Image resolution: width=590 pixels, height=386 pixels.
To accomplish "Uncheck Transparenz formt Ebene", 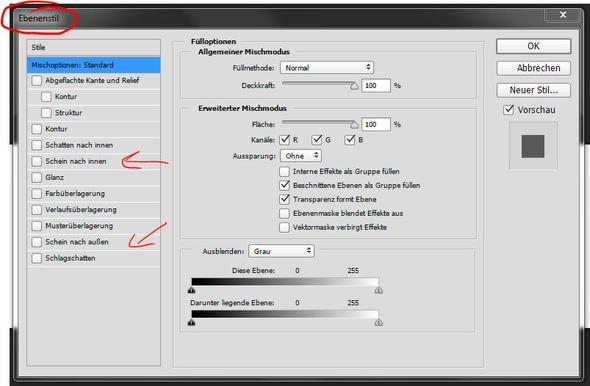I will [284, 199].
